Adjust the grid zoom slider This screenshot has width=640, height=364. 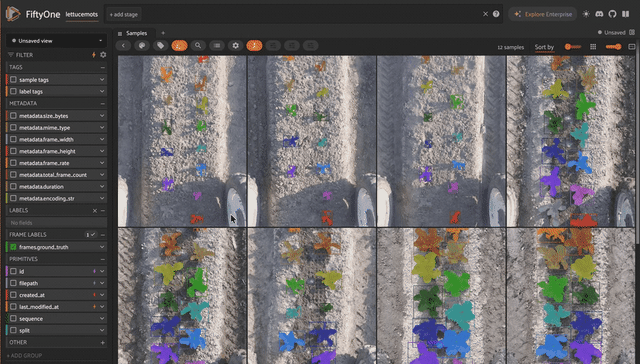click(x=573, y=47)
